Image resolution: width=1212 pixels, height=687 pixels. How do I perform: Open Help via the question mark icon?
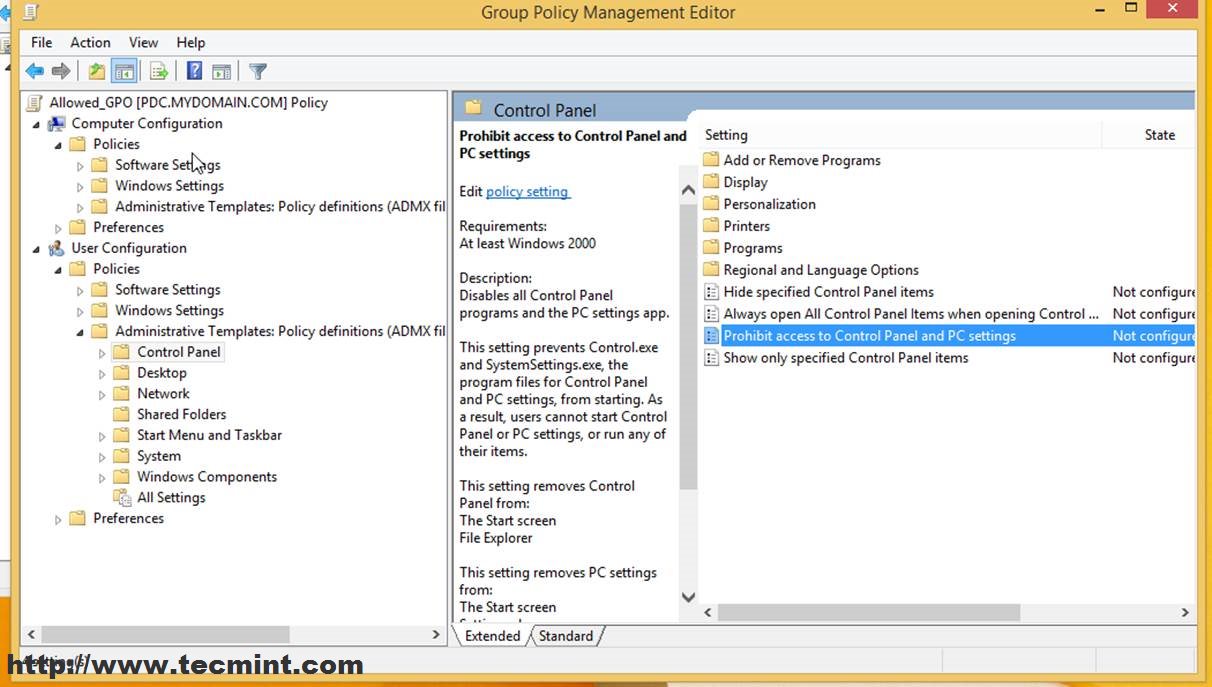pos(195,71)
